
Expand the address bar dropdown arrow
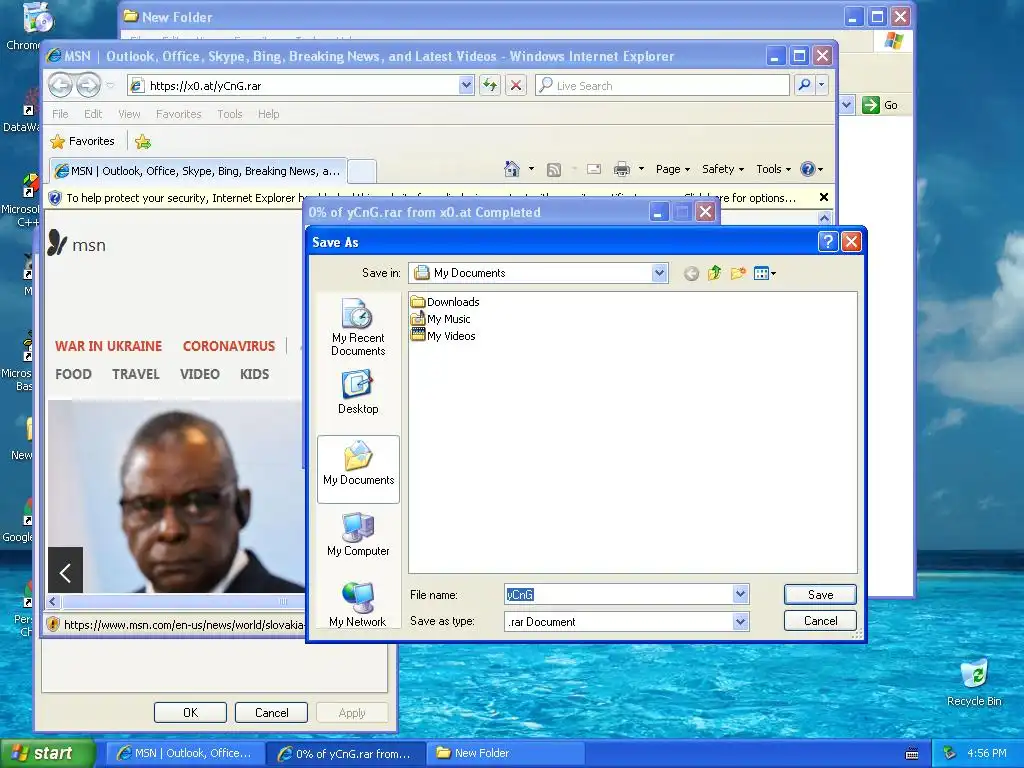[466, 85]
